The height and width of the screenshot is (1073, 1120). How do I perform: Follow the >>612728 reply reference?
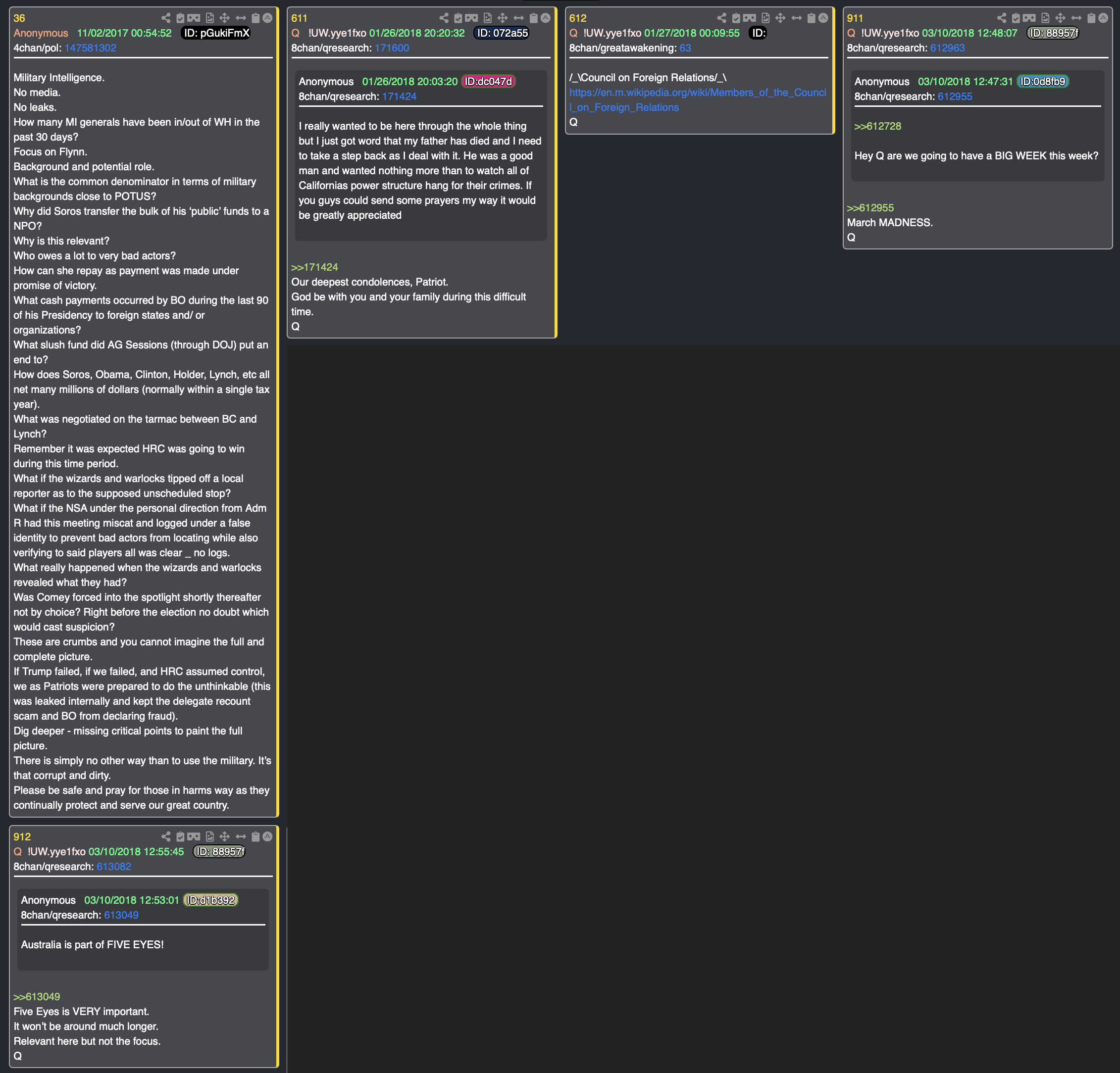(878, 126)
